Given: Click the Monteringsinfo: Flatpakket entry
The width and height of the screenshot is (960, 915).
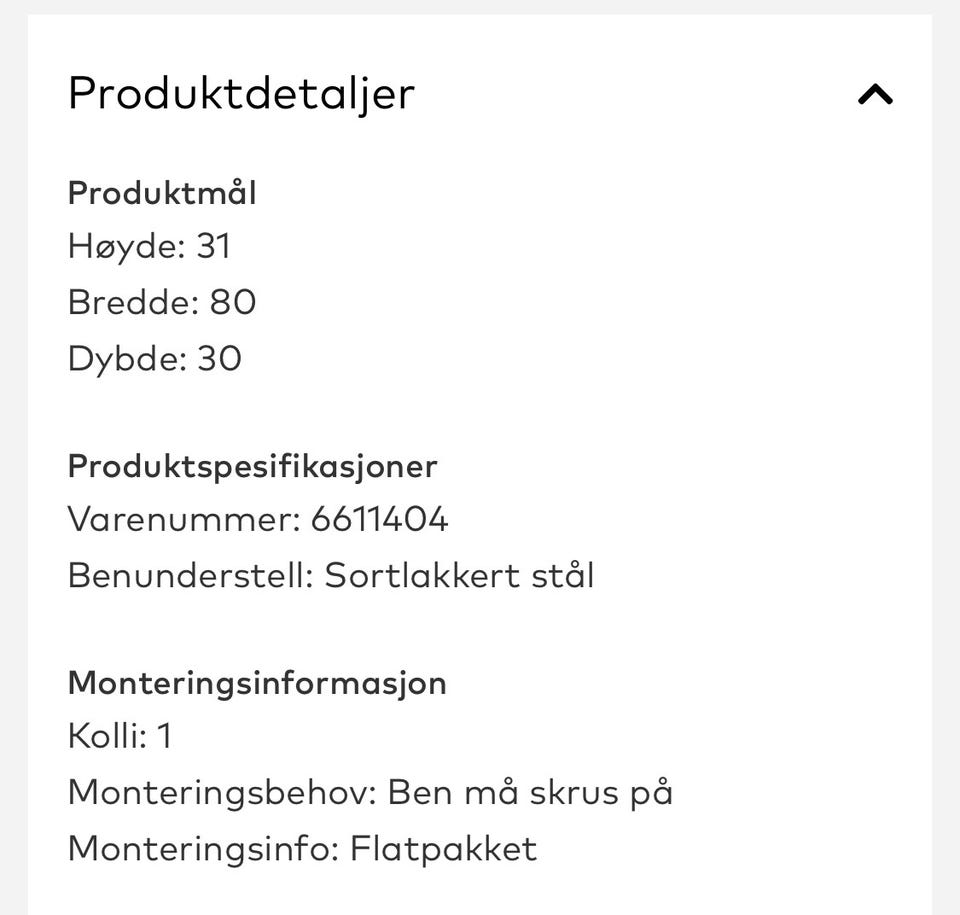Looking at the screenshot, I should click(x=302, y=848).
